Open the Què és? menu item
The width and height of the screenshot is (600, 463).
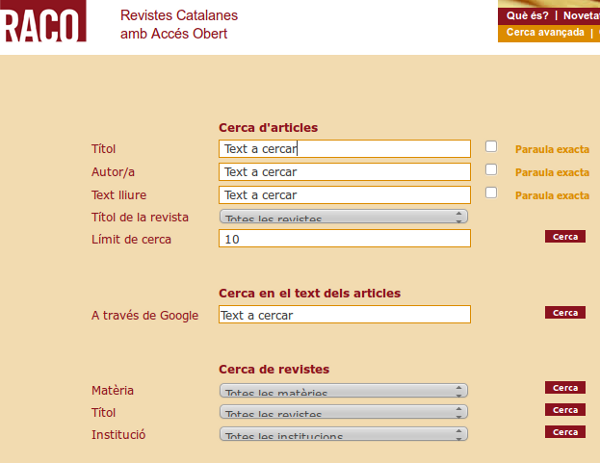click(x=527, y=16)
